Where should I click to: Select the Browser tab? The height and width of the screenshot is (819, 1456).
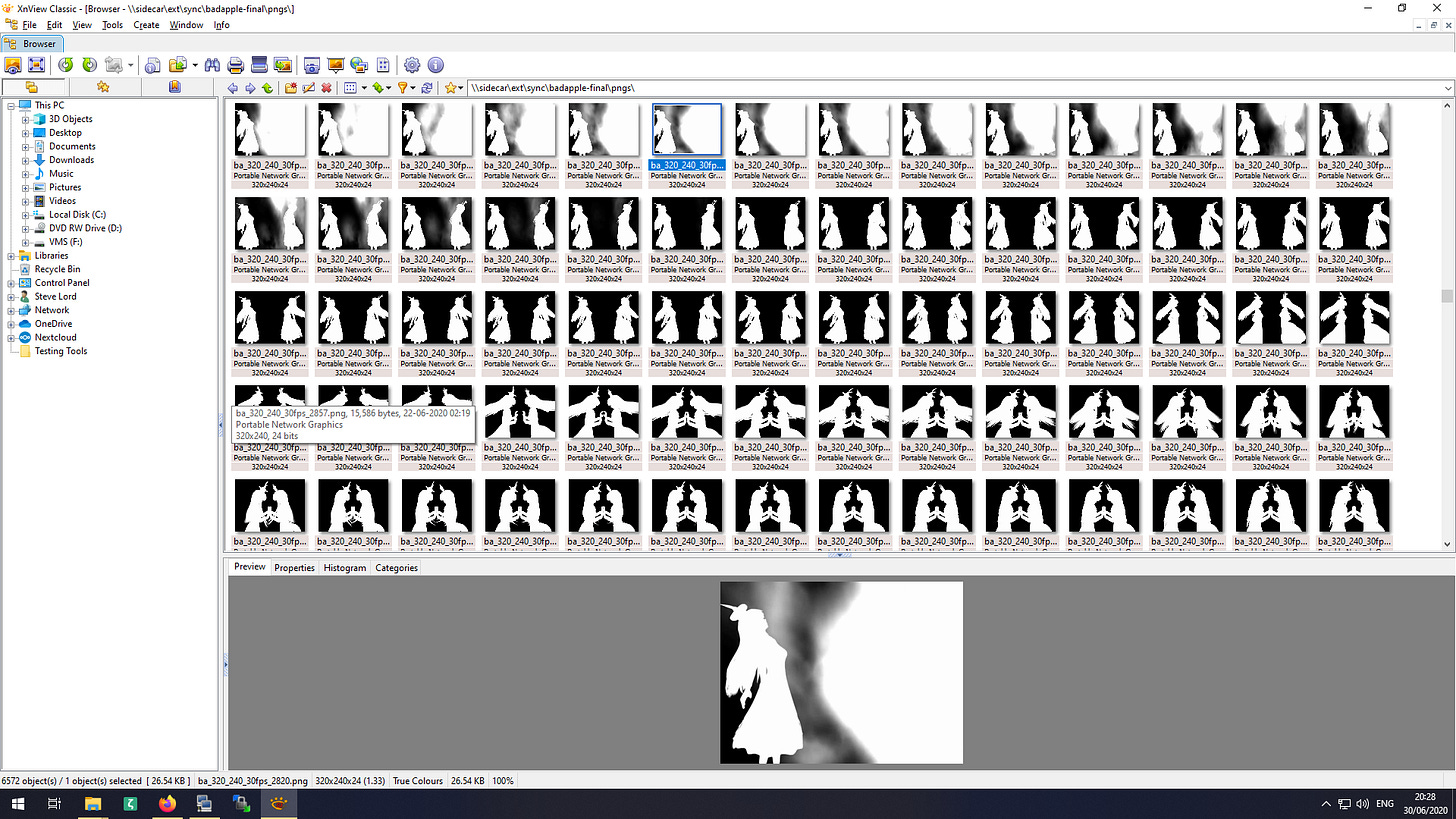point(33,44)
